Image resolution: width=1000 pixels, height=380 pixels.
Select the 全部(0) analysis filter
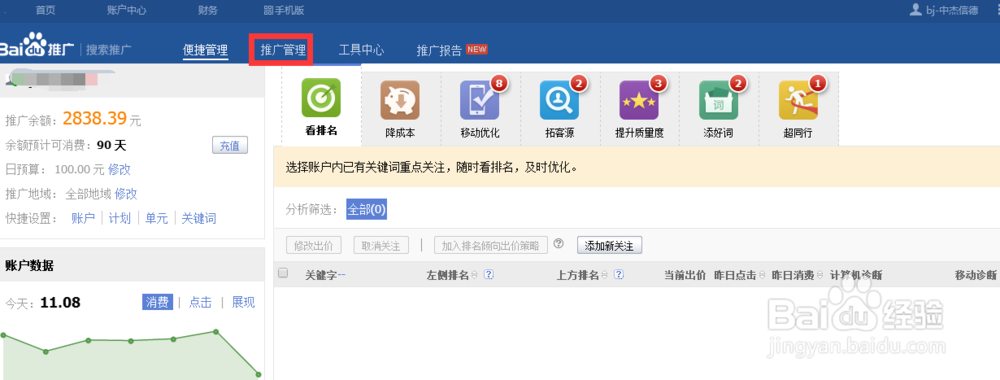coord(367,210)
